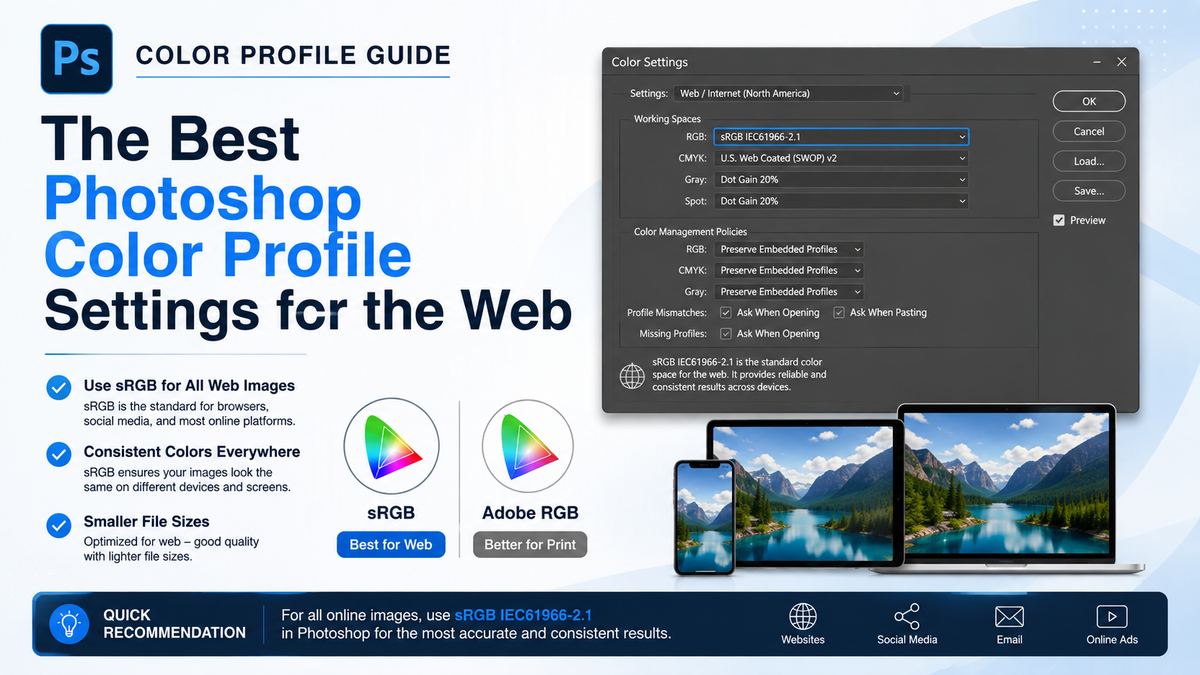Toggle Ask When Pasting checkbox

[839, 312]
